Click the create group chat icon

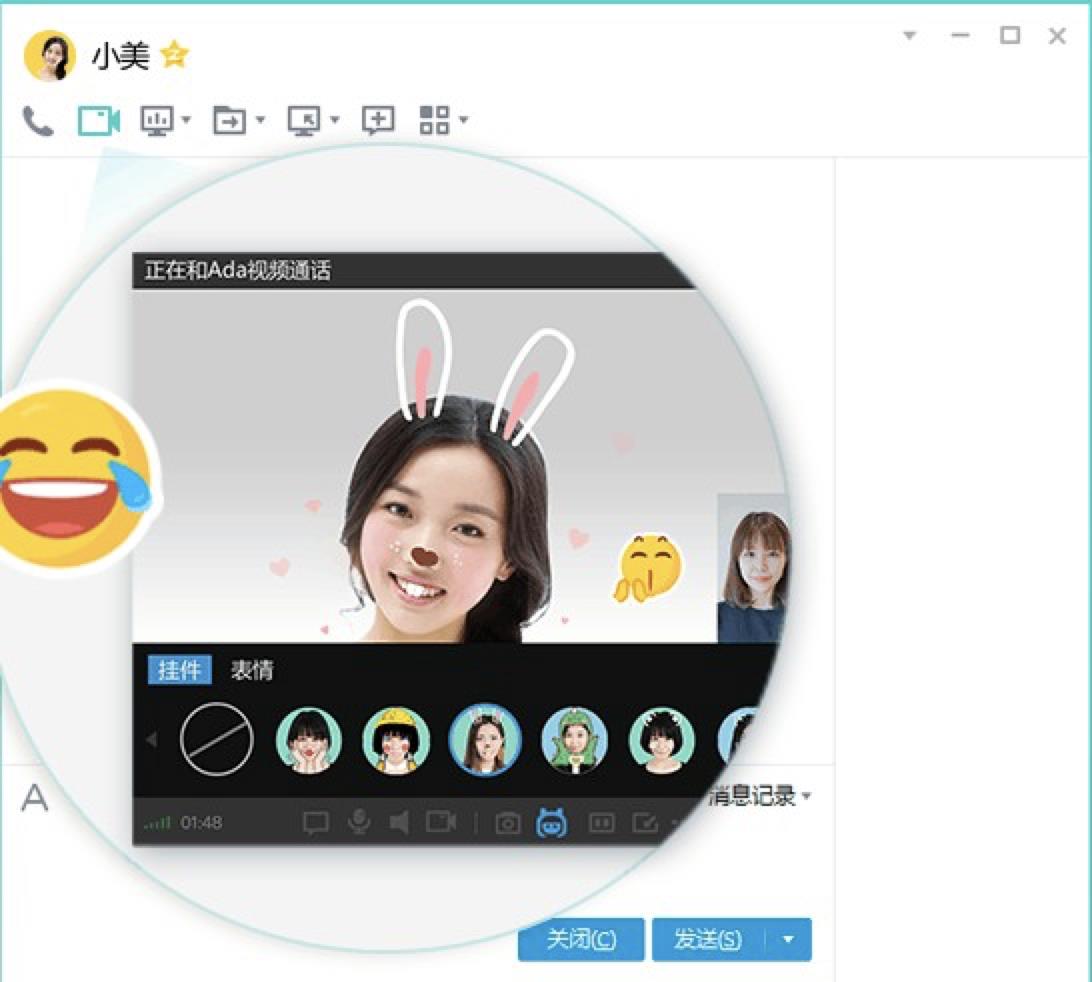coord(378,120)
